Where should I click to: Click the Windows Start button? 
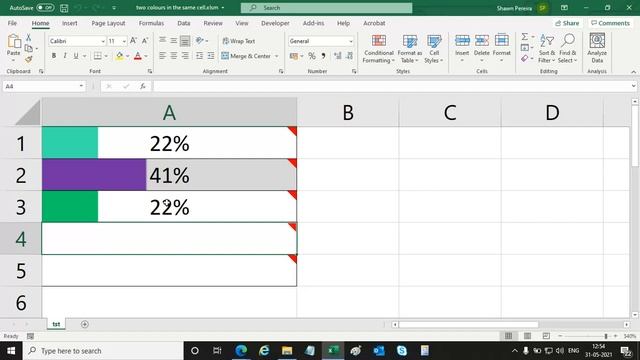tap(11, 351)
